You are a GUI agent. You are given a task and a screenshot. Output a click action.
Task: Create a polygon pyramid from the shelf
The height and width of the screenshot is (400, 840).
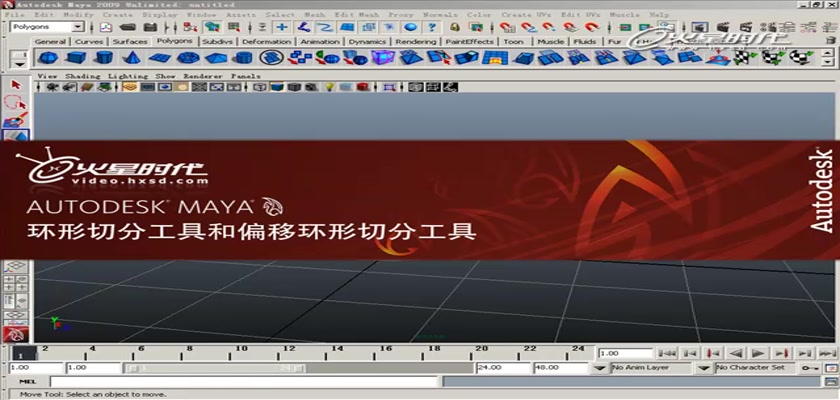pos(216,57)
